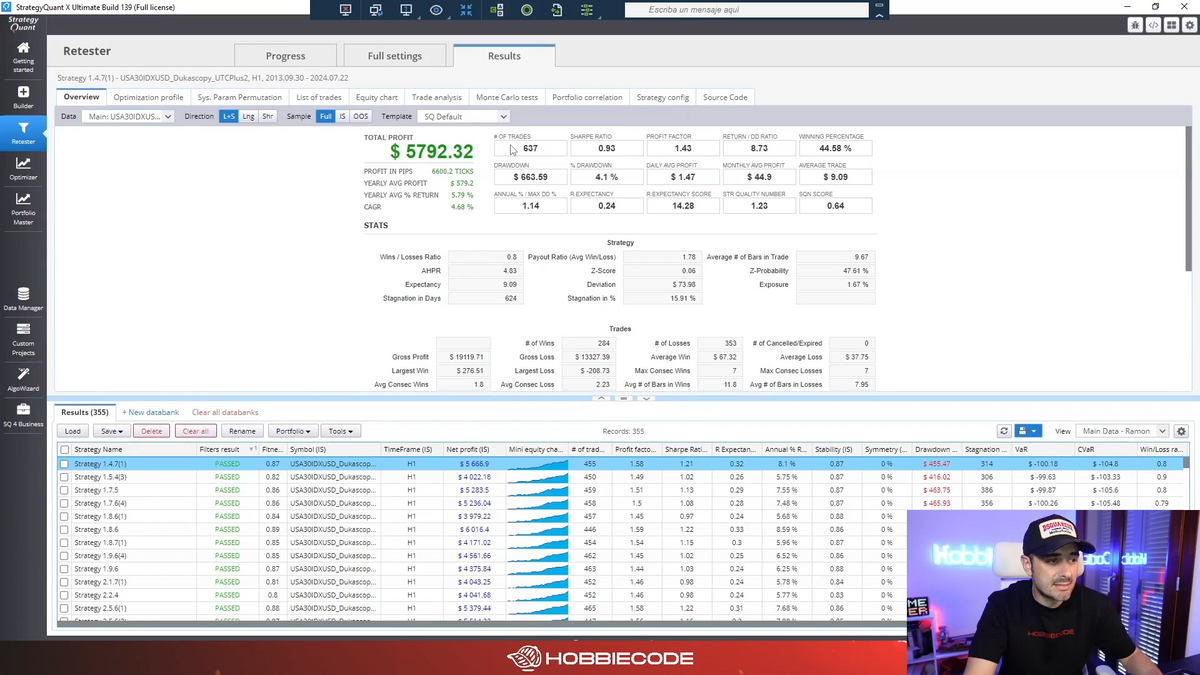Viewport: 1200px width, 675px height.
Task: Toggle direction to Lng only
Action: [248, 116]
